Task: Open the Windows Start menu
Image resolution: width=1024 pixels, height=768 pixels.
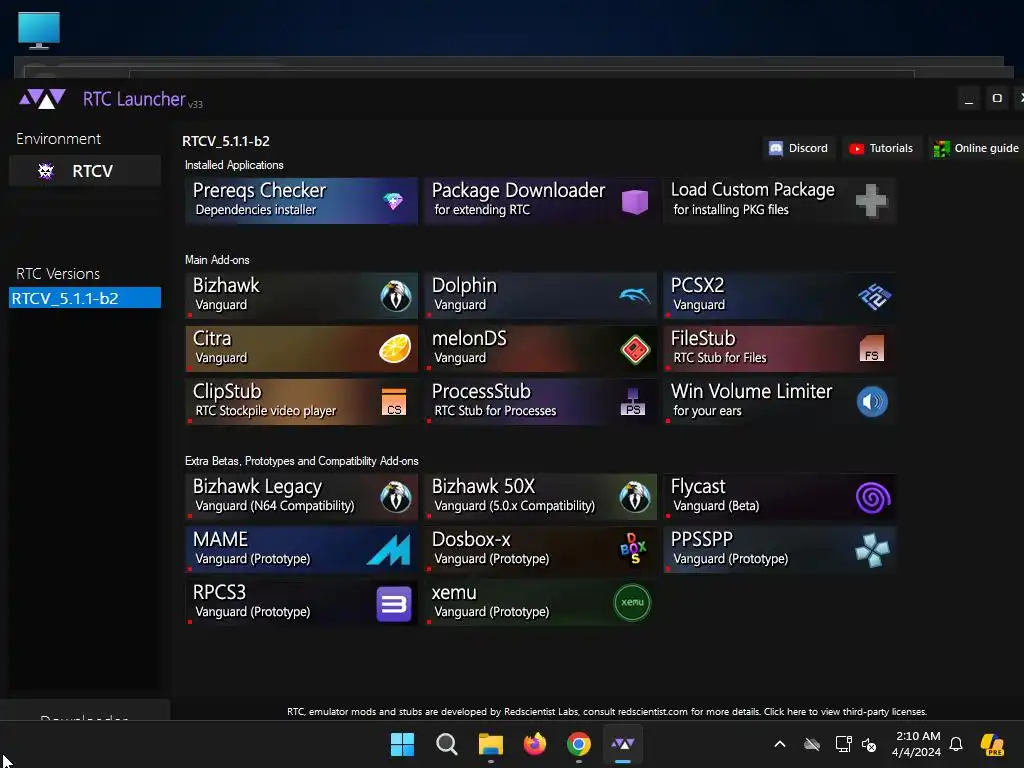Action: pyautogui.click(x=402, y=744)
